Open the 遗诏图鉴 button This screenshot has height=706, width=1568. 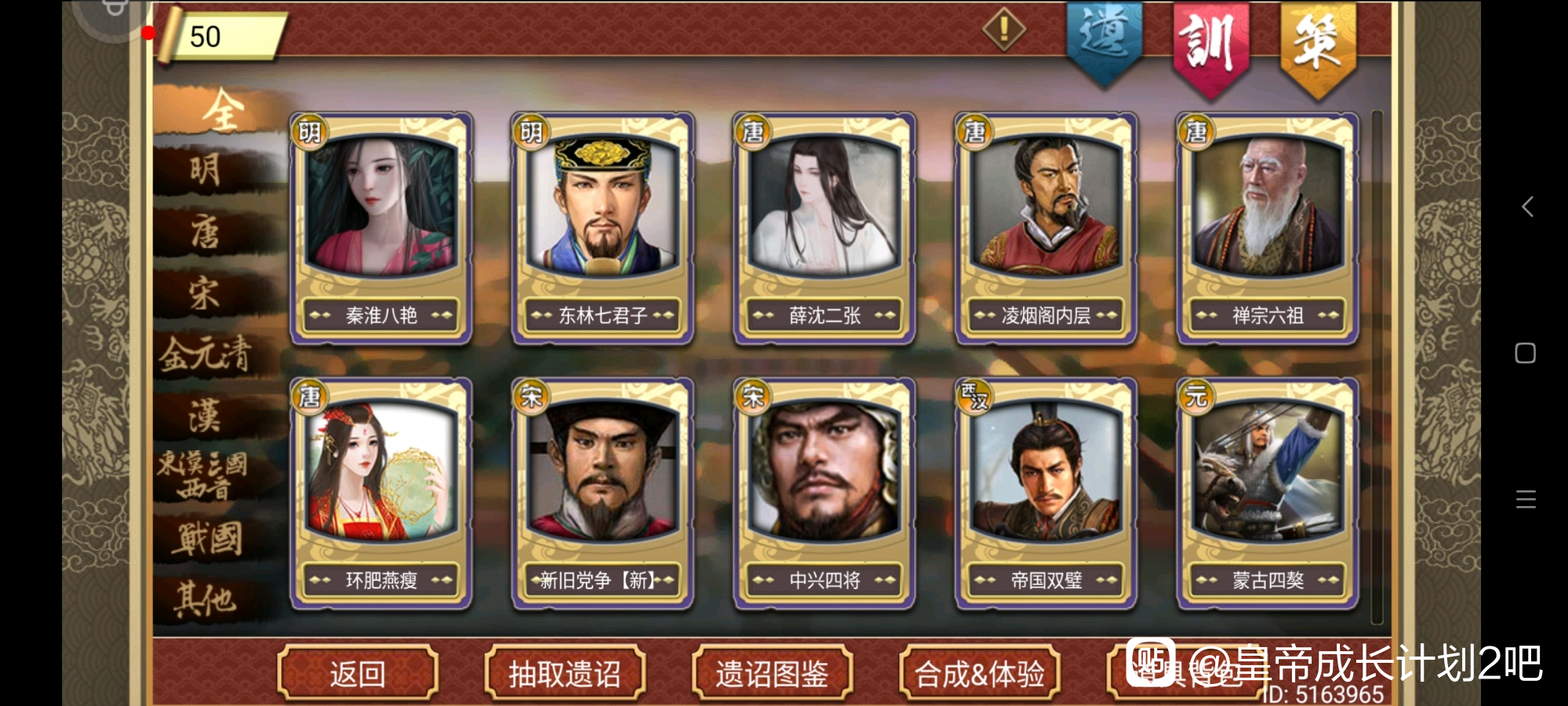tap(772, 673)
